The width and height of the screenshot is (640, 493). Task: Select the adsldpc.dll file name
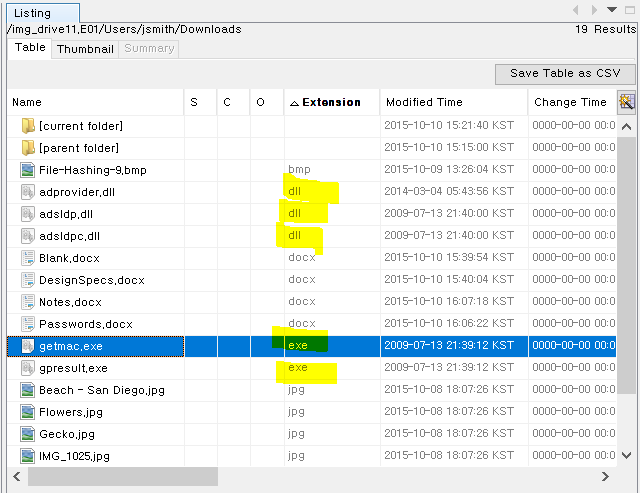click(69, 236)
